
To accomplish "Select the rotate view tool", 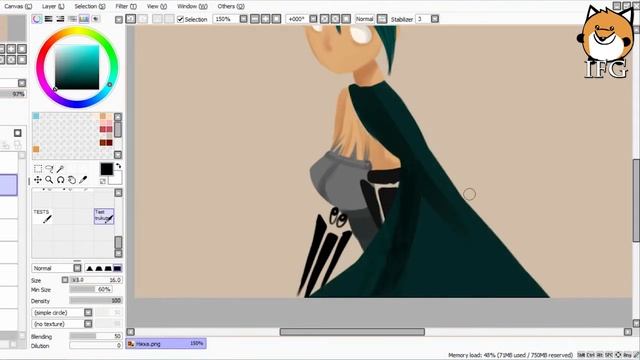I will (x=60, y=180).
